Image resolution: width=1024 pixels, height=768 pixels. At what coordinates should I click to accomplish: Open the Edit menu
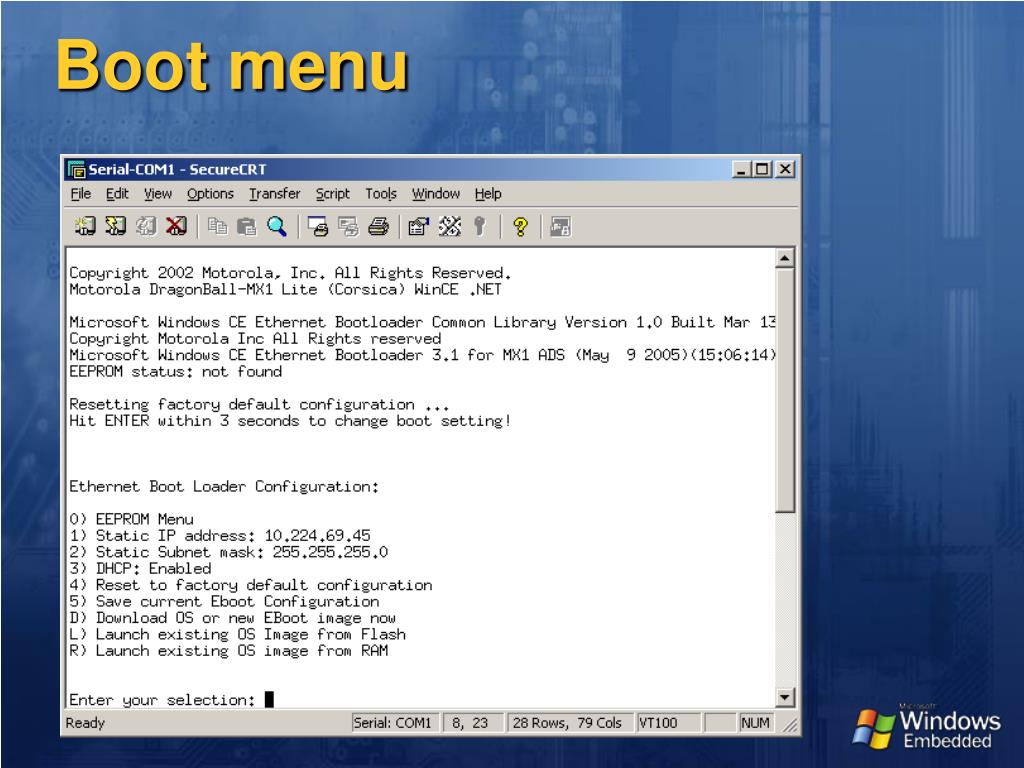118,194
